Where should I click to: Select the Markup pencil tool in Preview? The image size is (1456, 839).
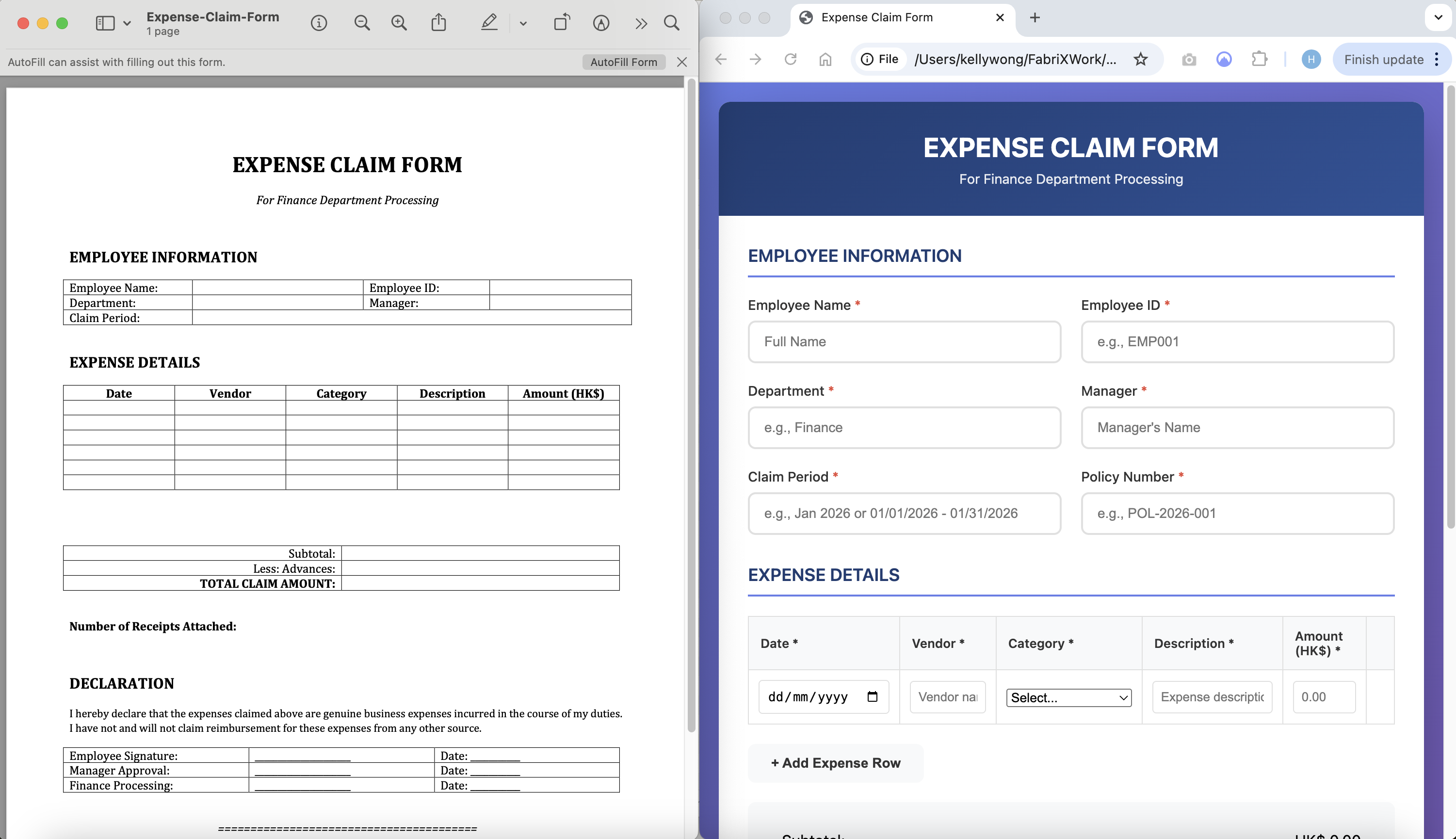pos(489,22)
